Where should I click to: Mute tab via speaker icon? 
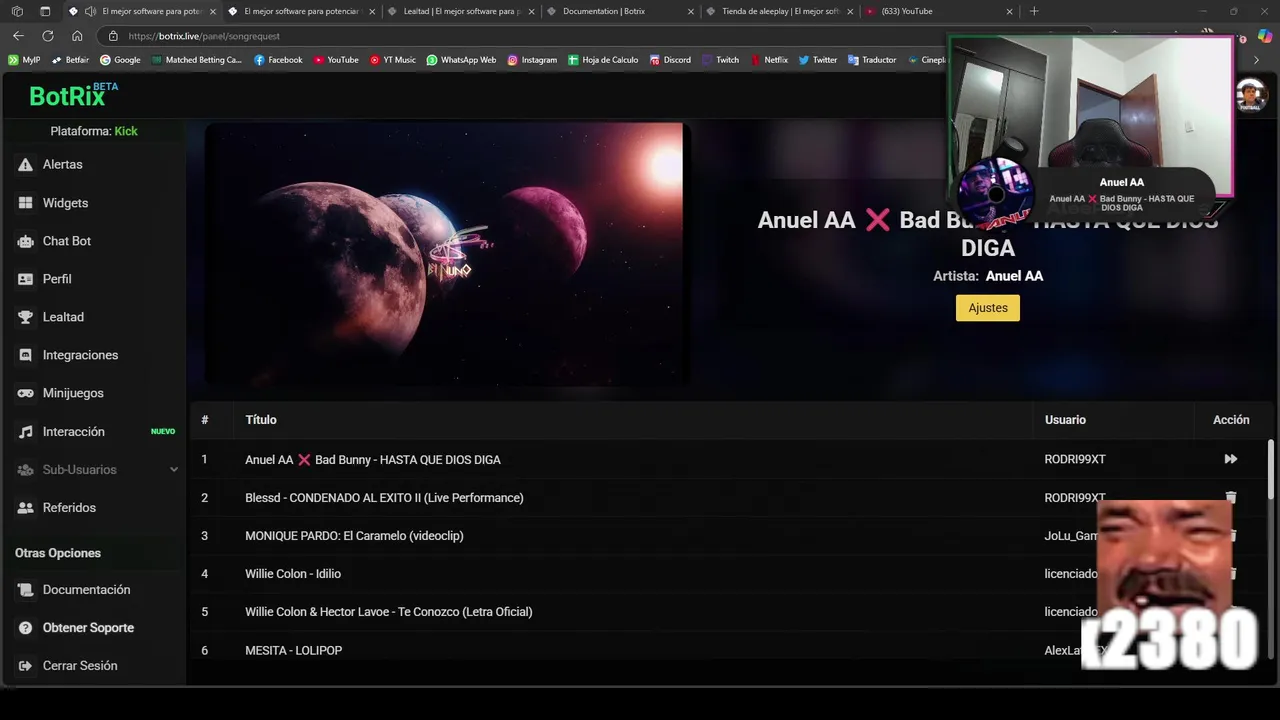click(91, 11)
